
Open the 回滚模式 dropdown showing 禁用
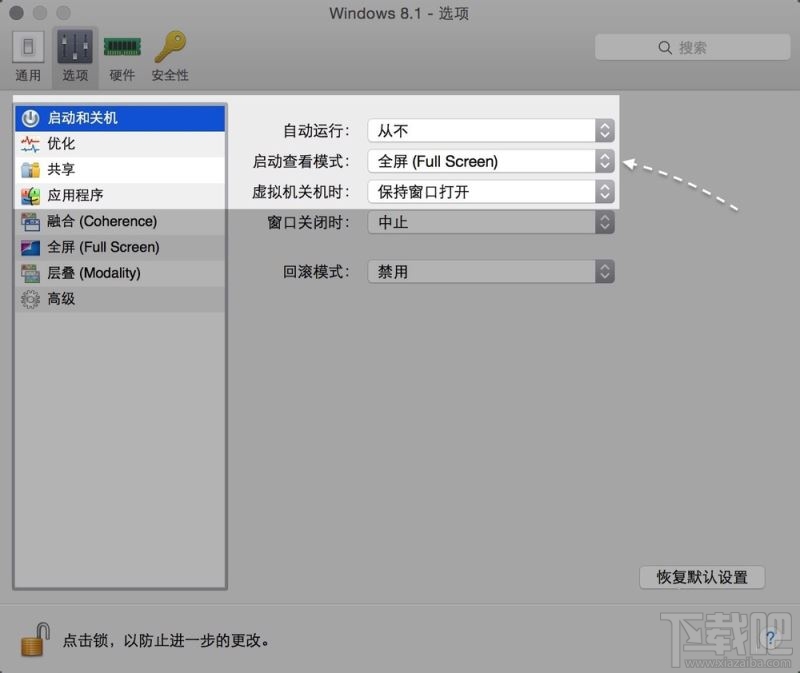point(491,271)
